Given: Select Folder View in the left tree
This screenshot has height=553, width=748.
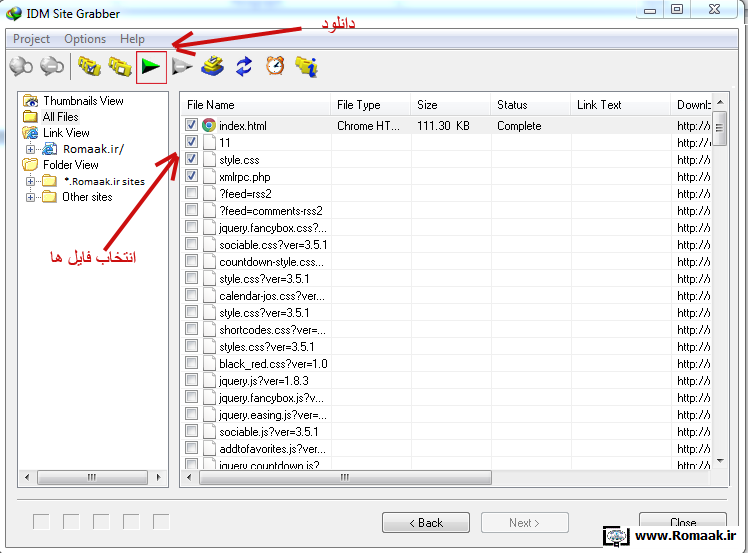Looking at the screenshot, I should [x=71, y=165].
